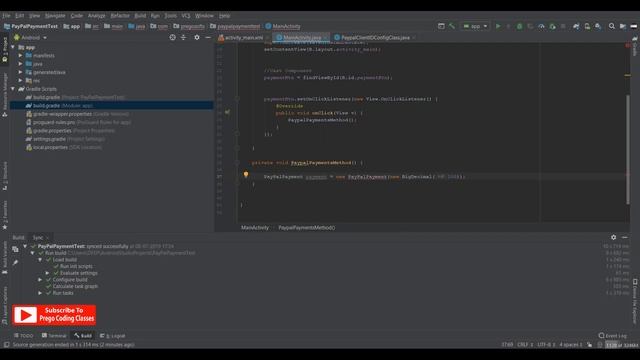Open the Event Log tool window
The image size is (640, 360).
[612, 336]
